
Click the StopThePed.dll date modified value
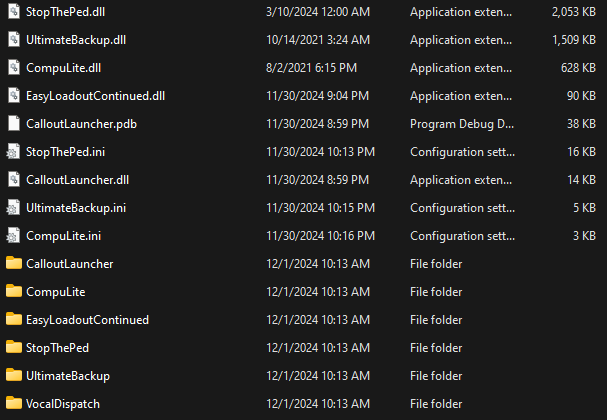pyautogui.click(x=316, y=11)
